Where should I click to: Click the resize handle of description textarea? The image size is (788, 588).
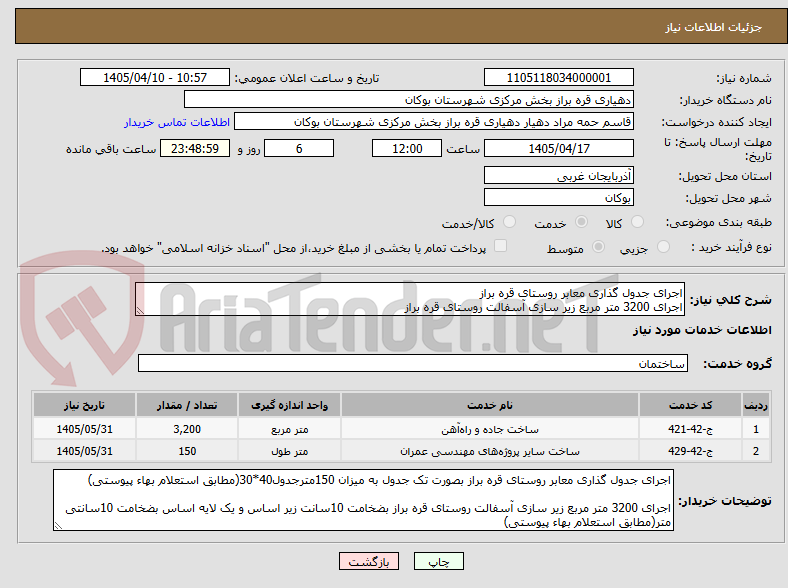click(140, 311)
